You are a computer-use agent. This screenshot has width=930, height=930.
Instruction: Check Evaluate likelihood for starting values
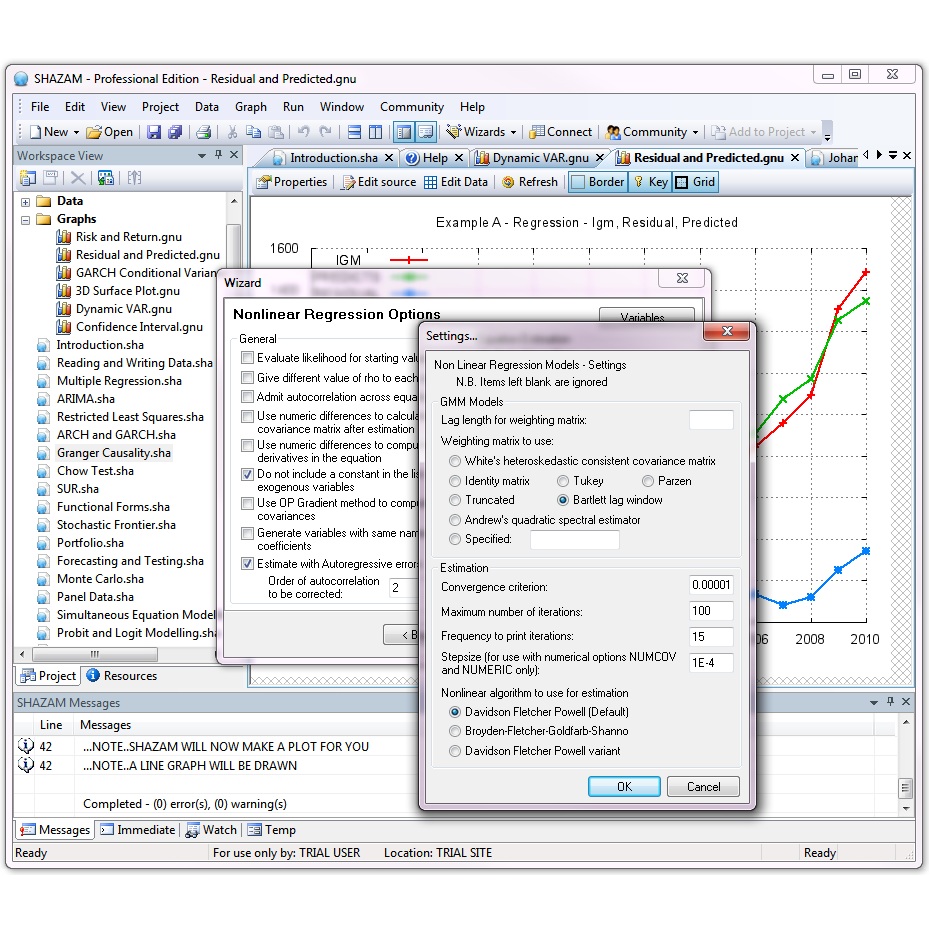247,358
